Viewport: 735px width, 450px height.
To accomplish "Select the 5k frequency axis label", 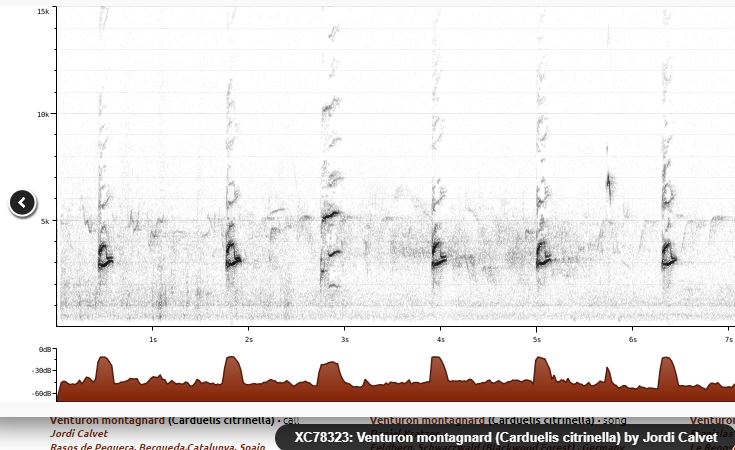I will click(45, 221).
